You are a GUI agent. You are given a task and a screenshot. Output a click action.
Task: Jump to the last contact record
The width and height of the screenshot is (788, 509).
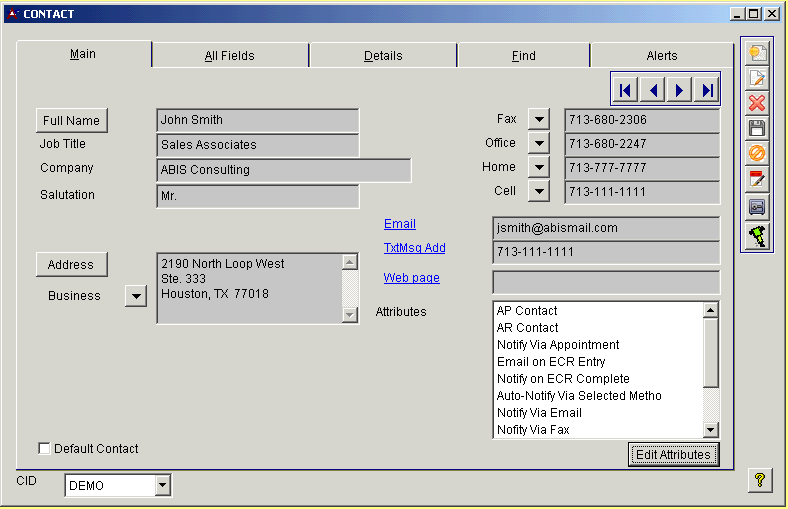[x=706, y=90]
